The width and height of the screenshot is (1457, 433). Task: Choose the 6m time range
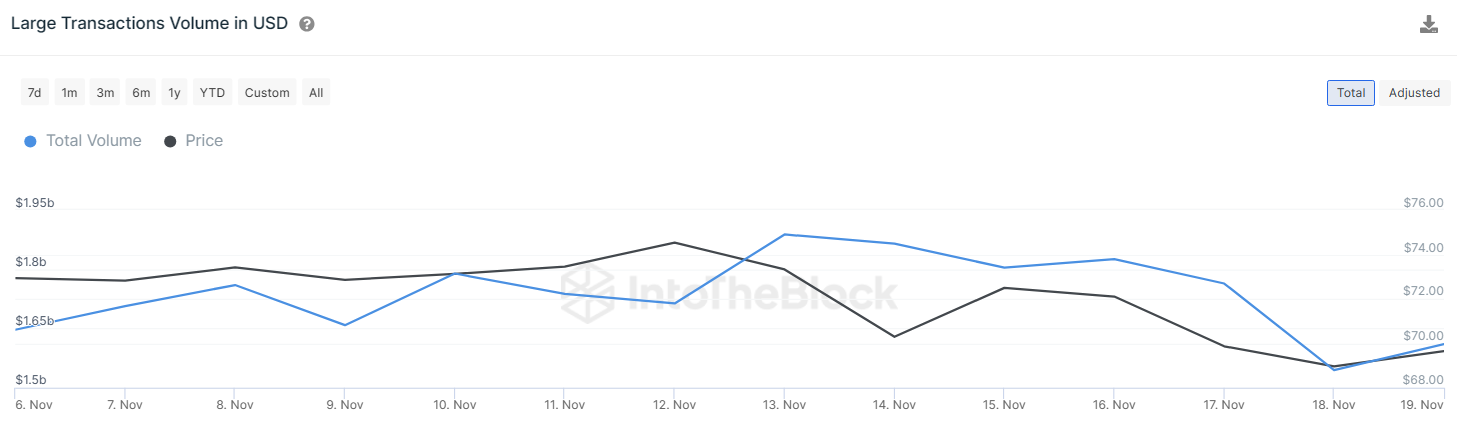click(141, 93)
